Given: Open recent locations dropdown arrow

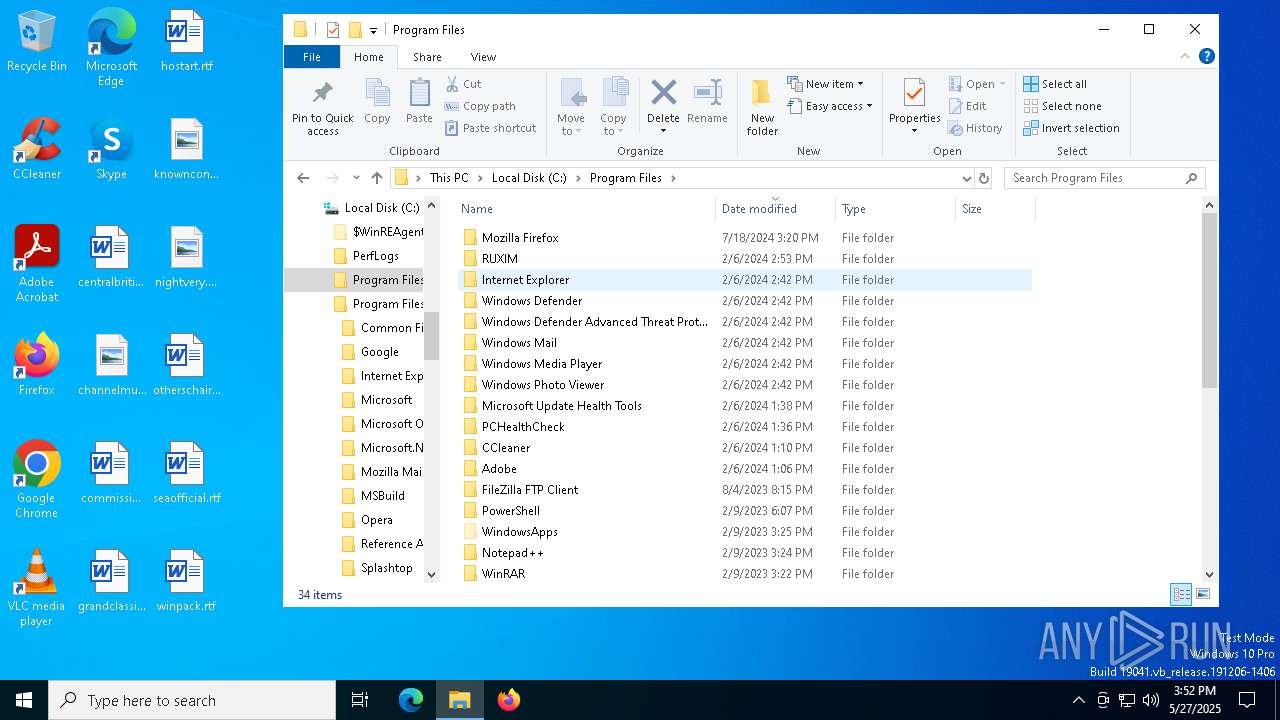Looking at the screenshot, I should [356, 178].
